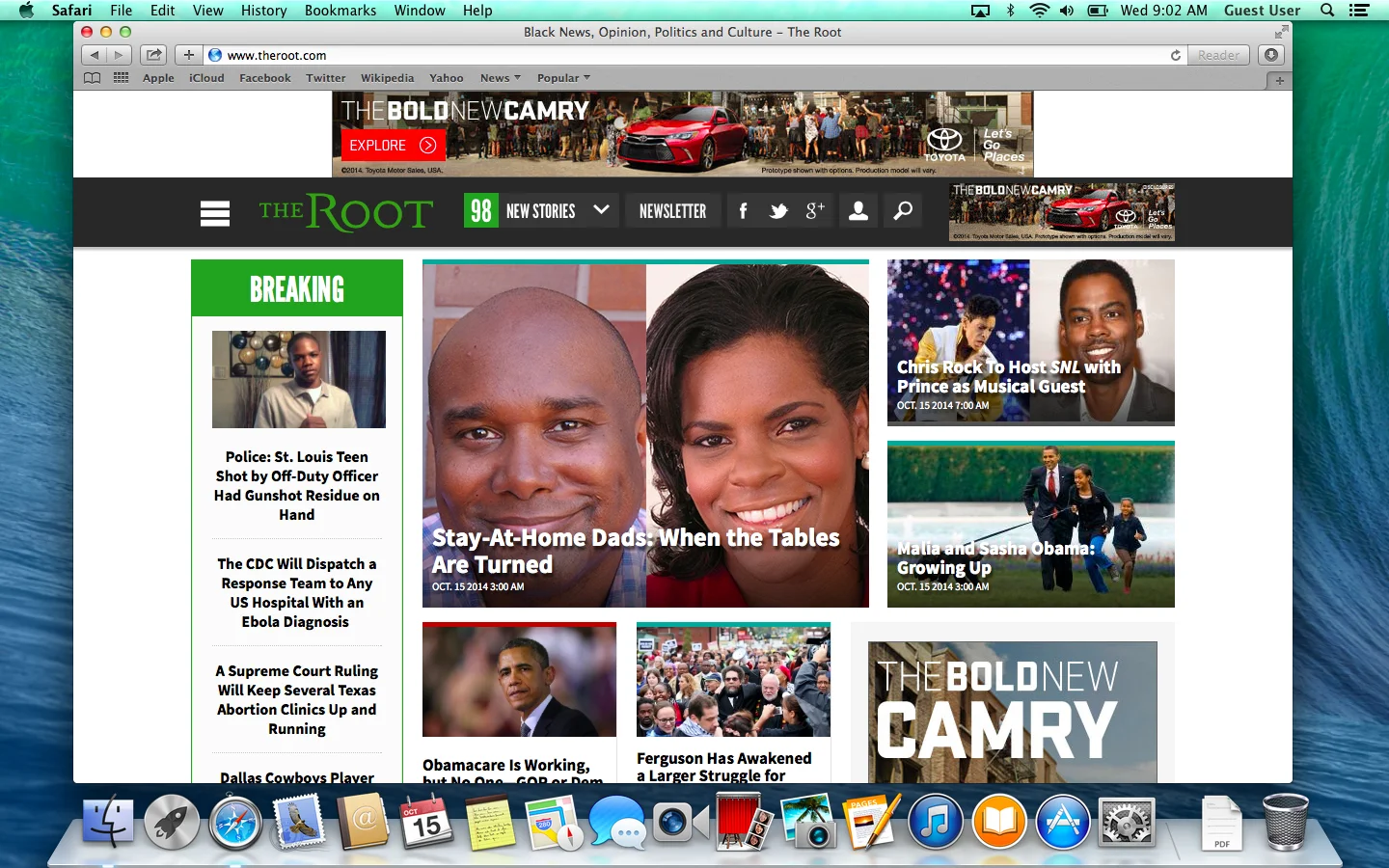
Task: Open Spotlight search in the menu bar
Action: [1327, 11]
